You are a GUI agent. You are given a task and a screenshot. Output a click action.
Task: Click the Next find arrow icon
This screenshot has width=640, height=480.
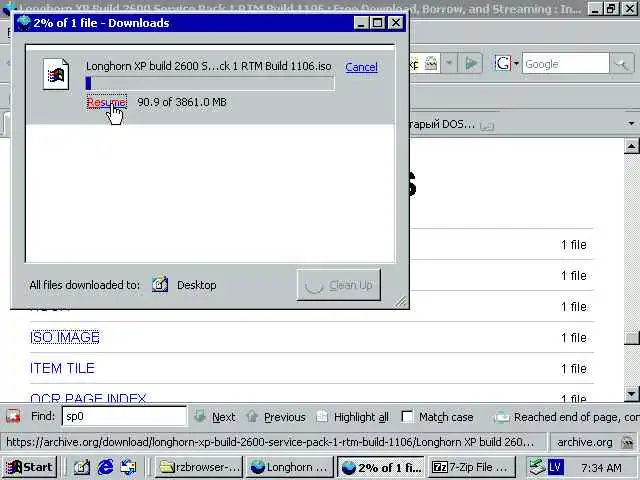[200, 416]
